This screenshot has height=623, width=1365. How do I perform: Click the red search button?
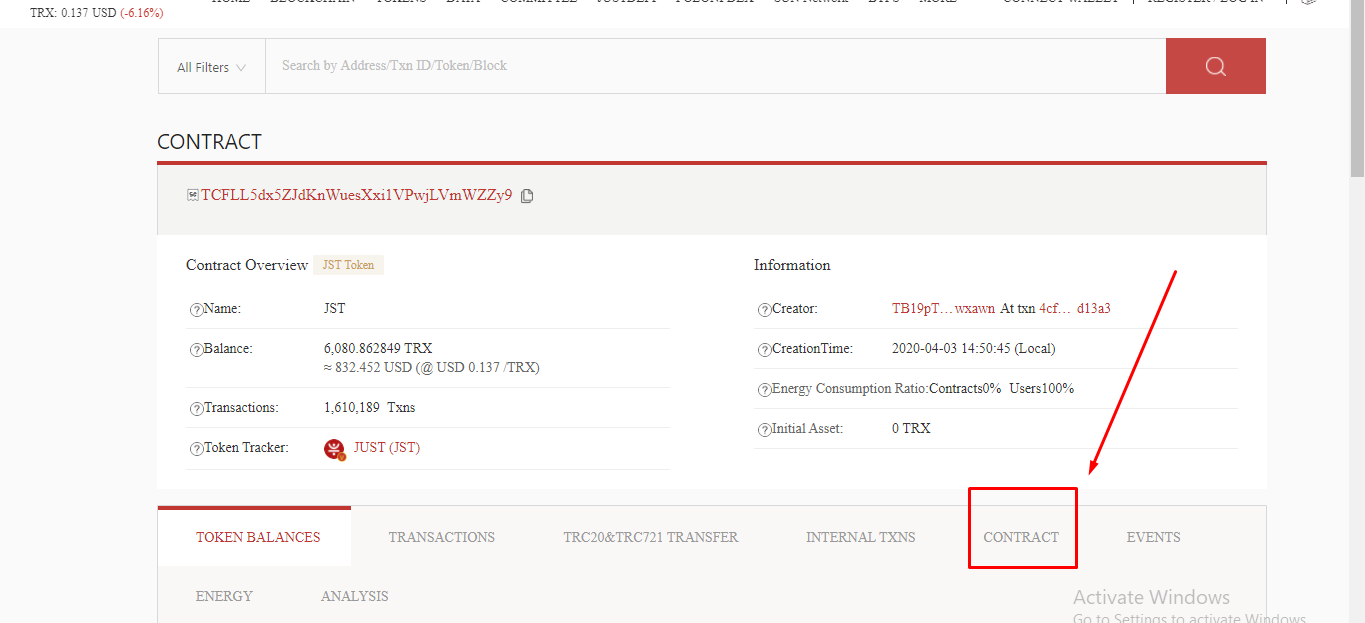pos(1215,66)
